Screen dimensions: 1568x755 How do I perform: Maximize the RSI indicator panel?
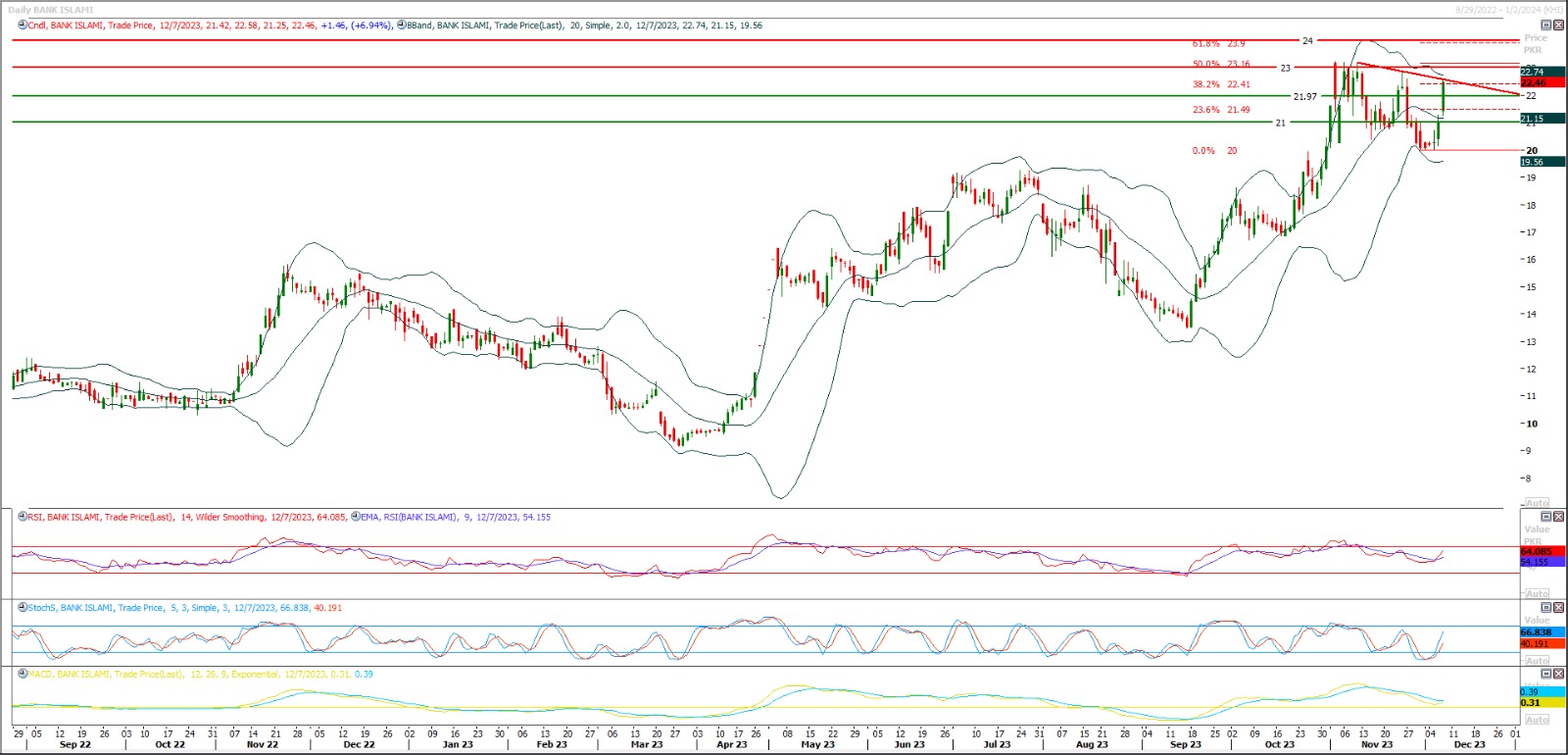pyautogui.click(x=1546, y=517)
